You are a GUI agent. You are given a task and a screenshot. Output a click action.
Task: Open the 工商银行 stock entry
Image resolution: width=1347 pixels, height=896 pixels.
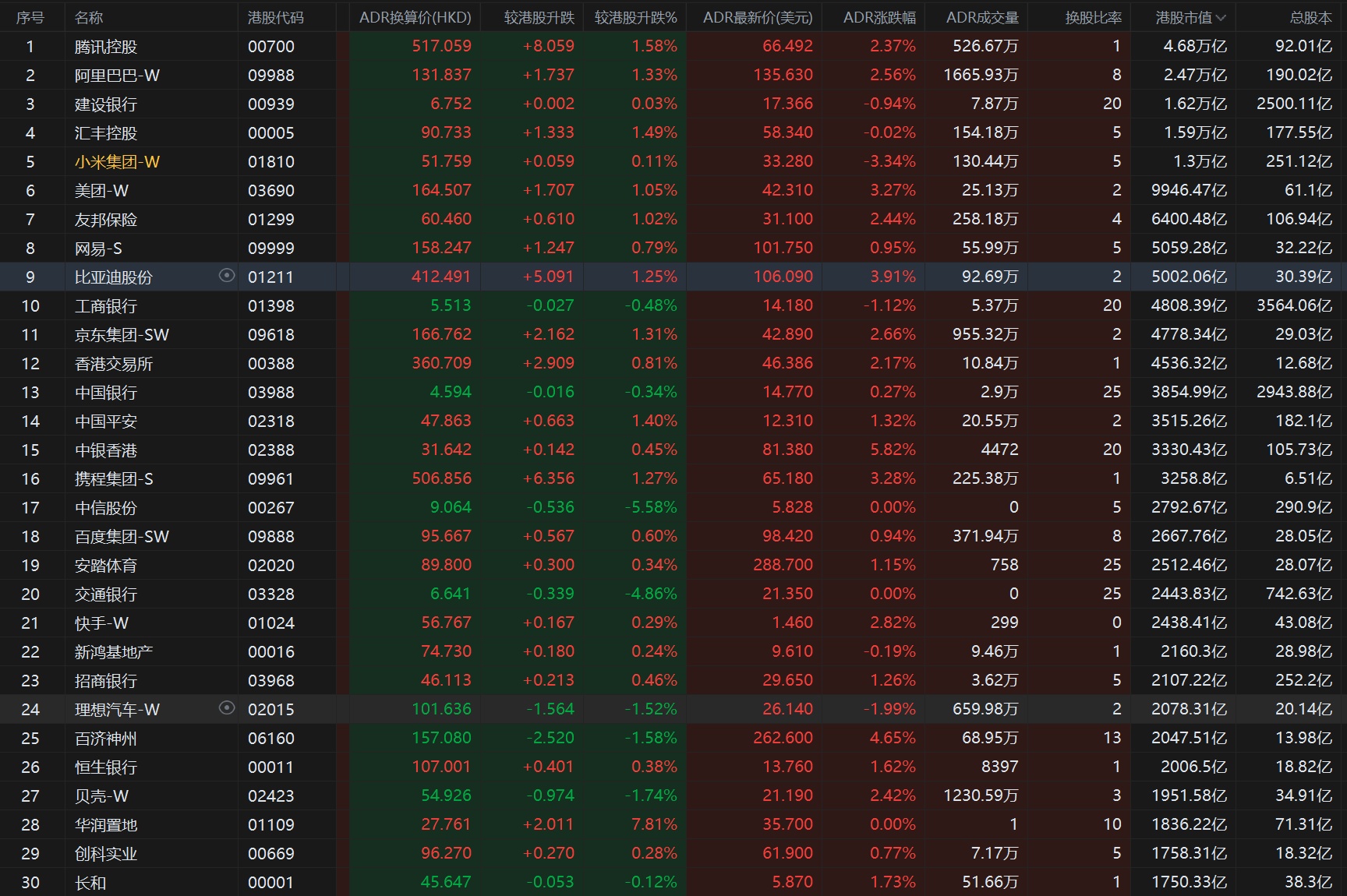[106, 306]
